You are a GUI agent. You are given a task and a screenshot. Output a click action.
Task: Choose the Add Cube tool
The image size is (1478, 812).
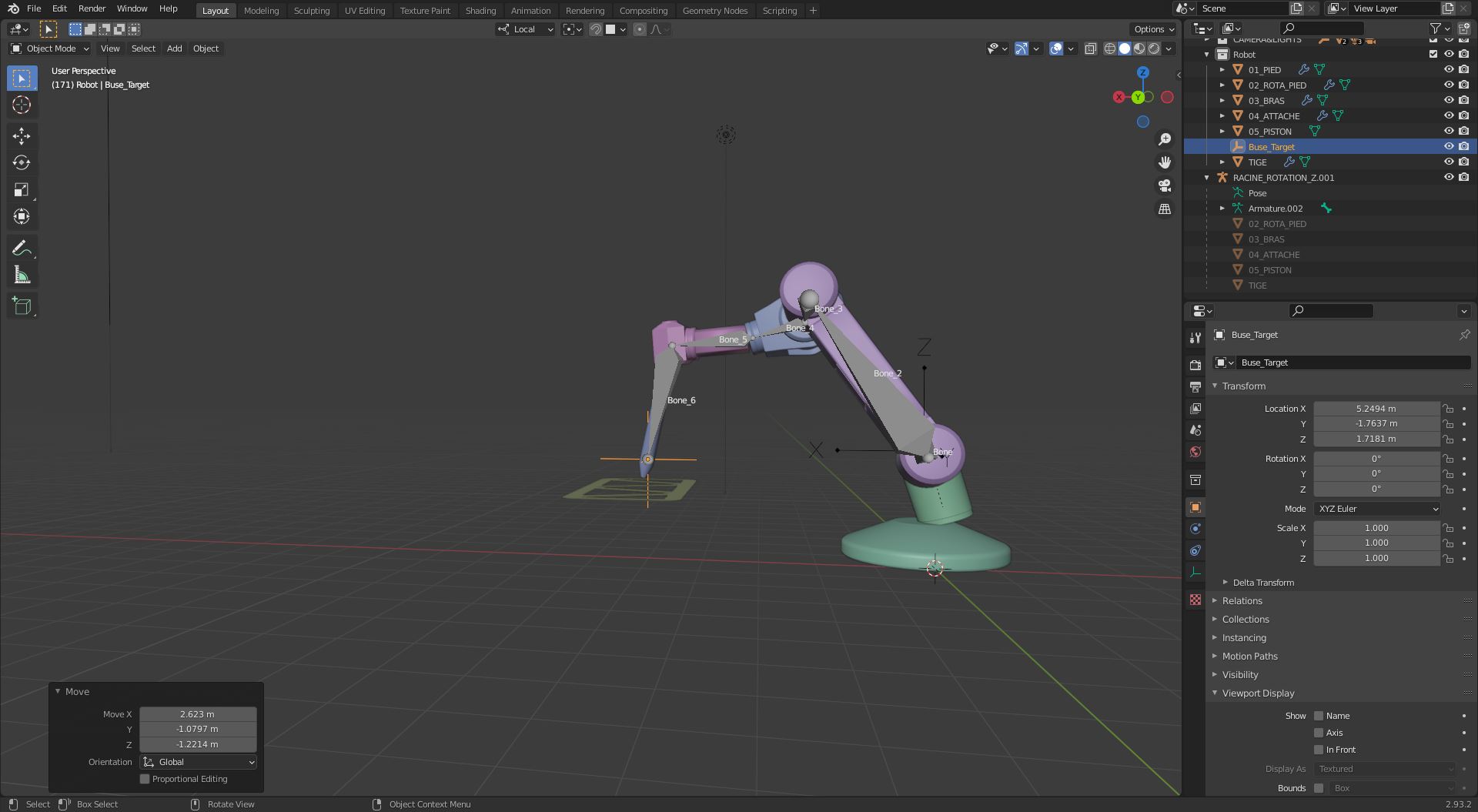(22, 306)
